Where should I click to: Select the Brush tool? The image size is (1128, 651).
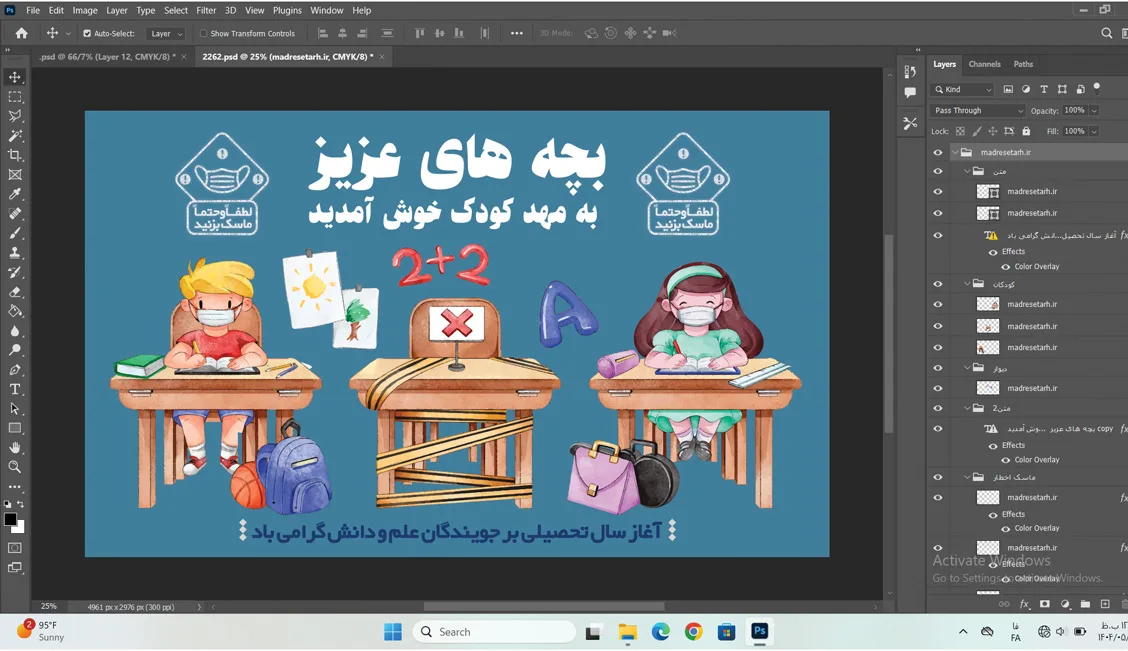click(14, 233)
